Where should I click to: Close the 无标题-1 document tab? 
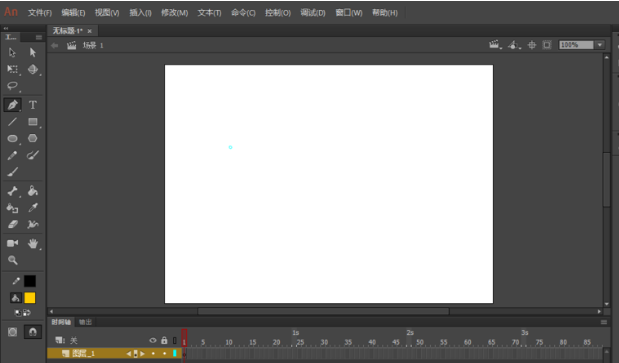tap(90, 31)
